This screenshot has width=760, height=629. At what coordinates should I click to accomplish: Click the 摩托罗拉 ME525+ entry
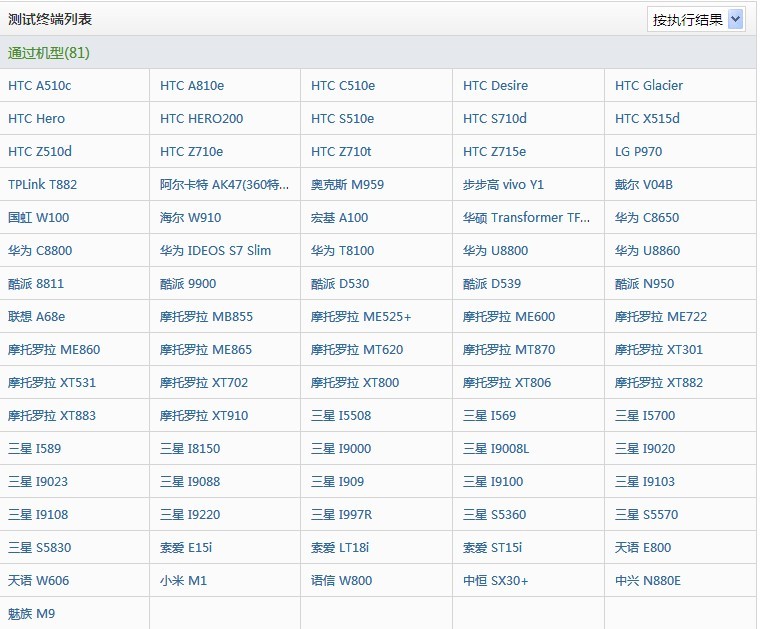pos(361,316)
